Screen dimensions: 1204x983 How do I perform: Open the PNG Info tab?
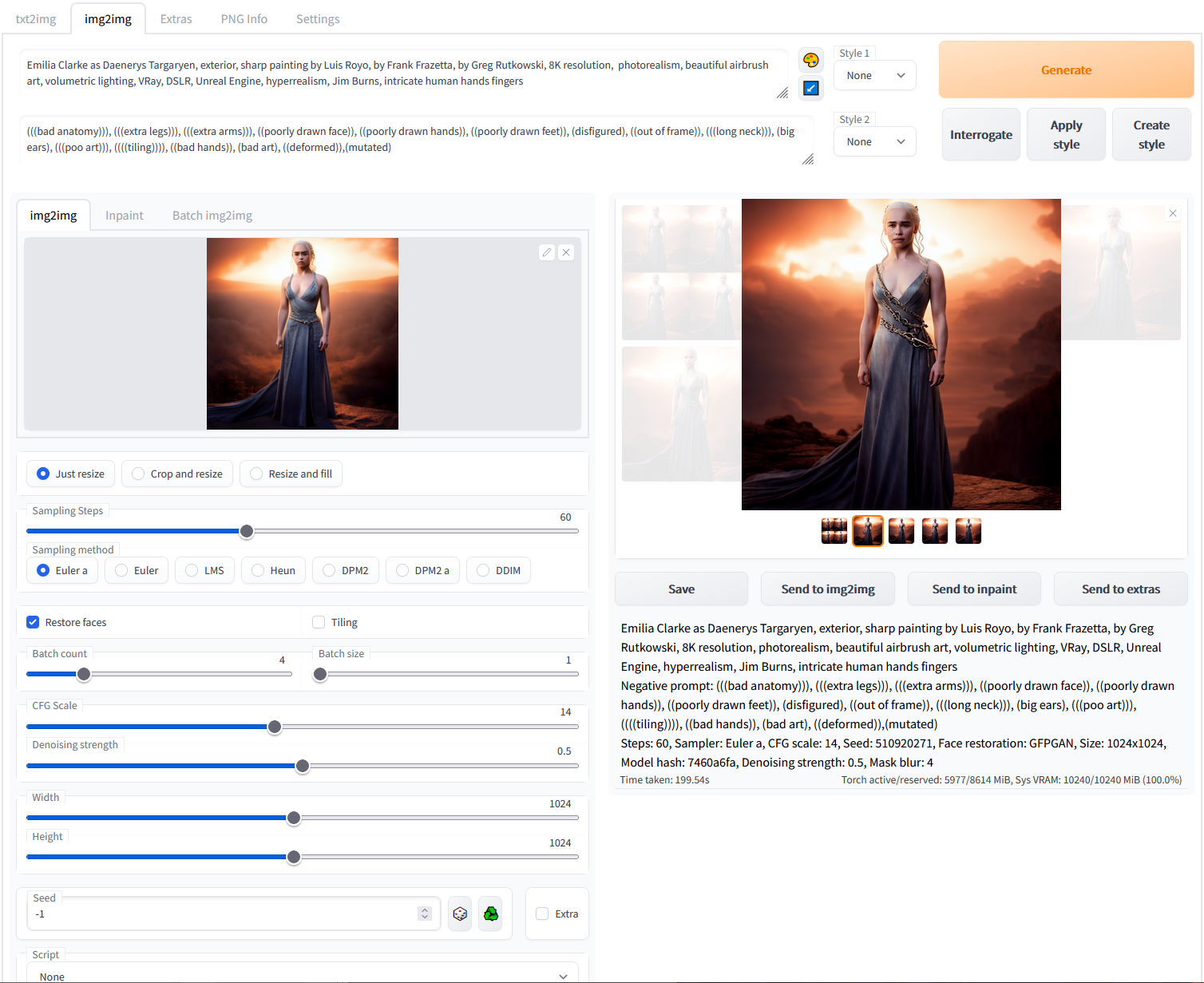click(x=244, y=19)
